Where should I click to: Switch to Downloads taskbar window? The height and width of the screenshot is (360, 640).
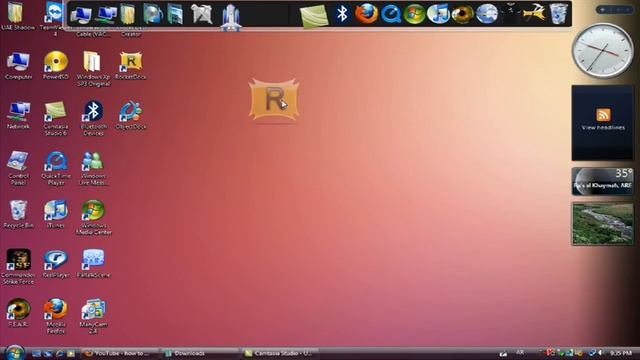pos(200,353)
